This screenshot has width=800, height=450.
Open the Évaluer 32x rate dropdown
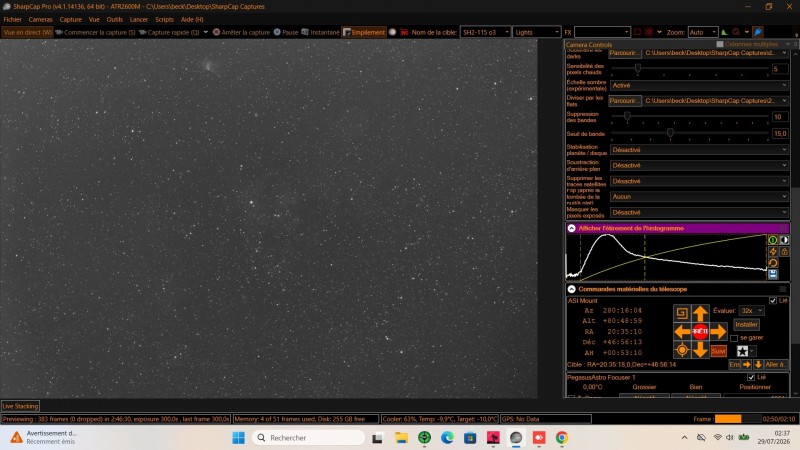(752, 311)
